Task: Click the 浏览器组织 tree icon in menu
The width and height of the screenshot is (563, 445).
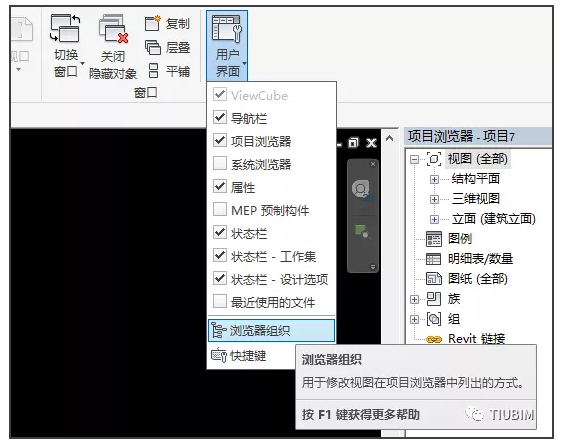Action: click(218, 330)
